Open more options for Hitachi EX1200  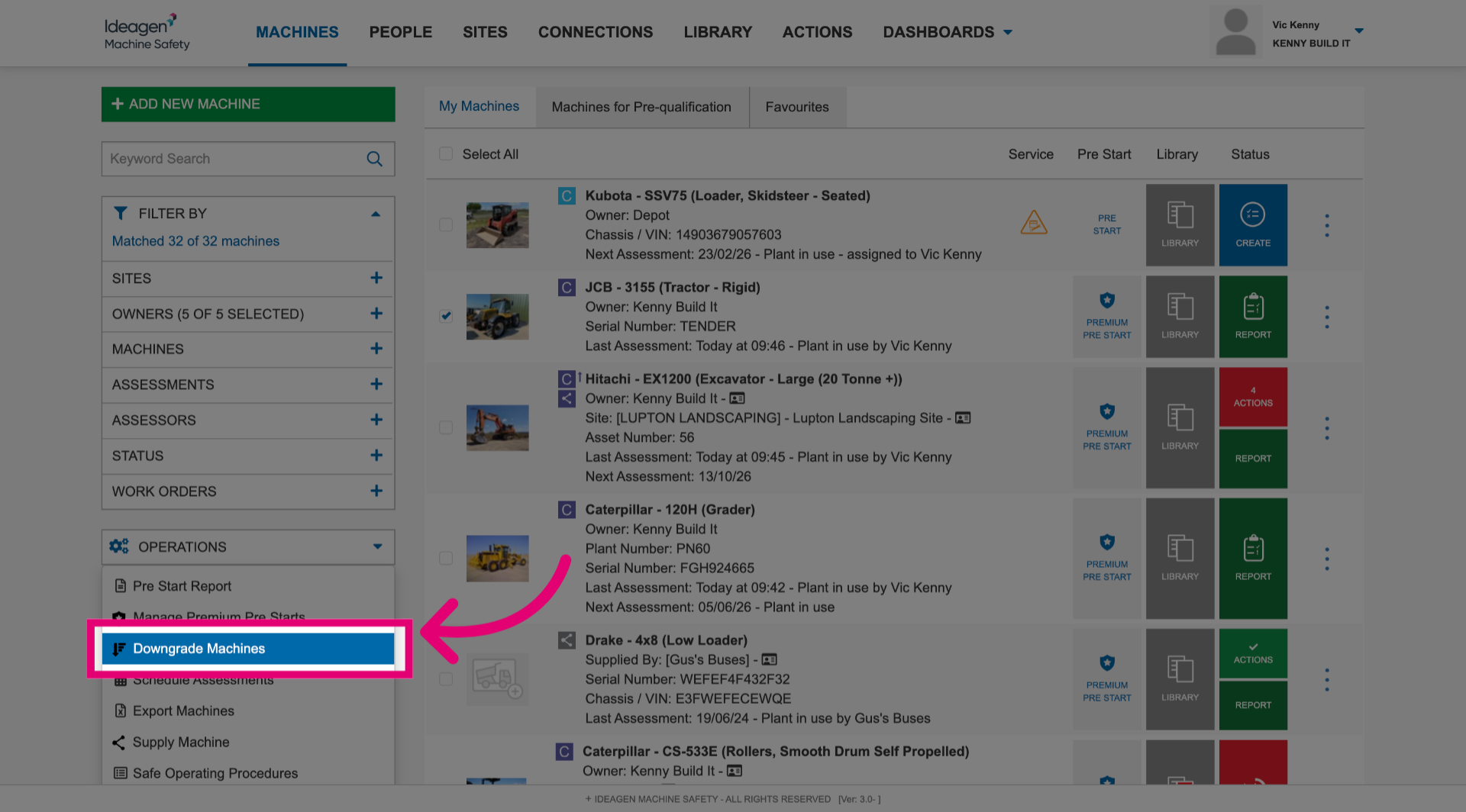click(x=1326, y=428)
